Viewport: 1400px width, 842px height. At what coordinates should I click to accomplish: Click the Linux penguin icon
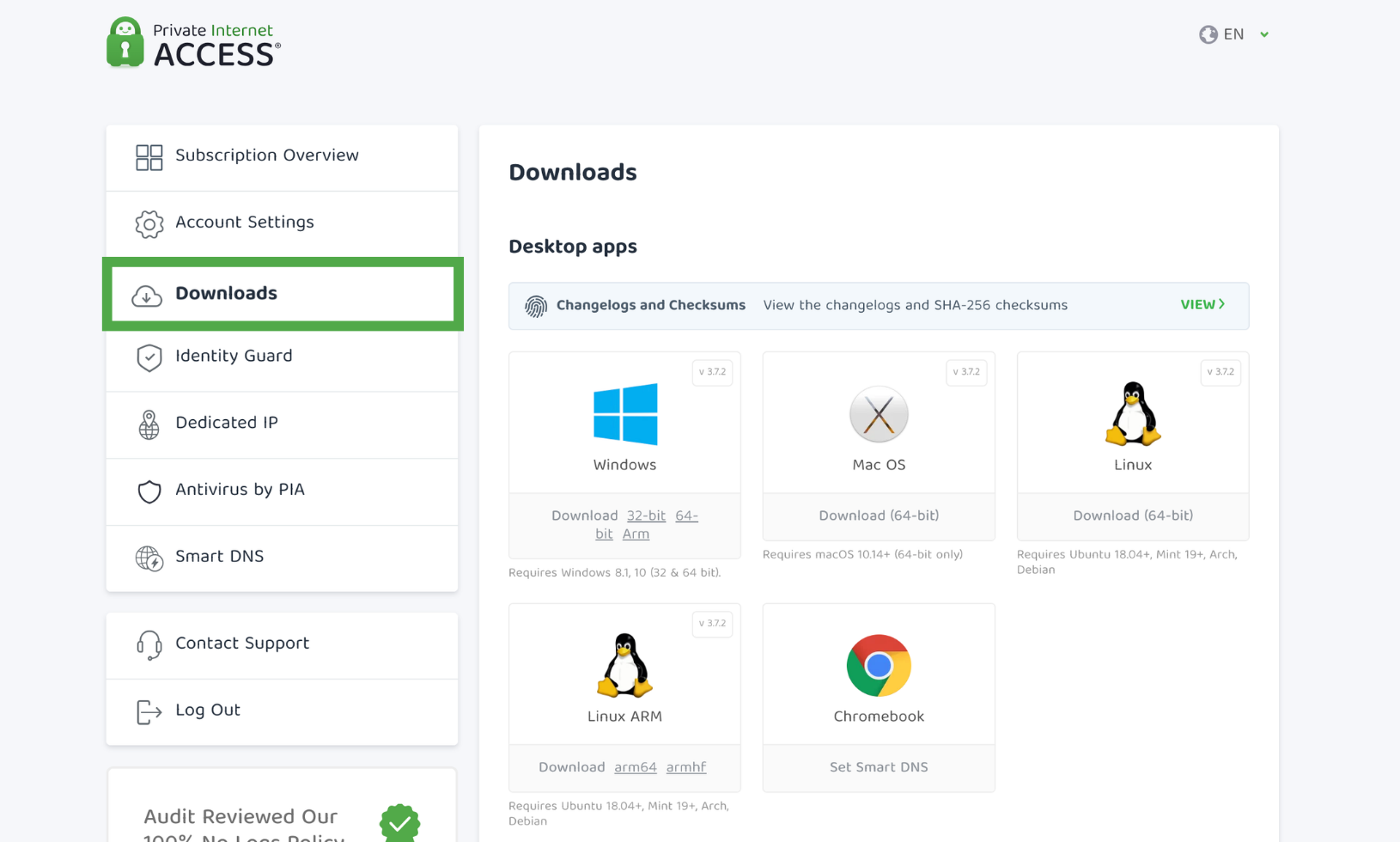point(1133,414)
